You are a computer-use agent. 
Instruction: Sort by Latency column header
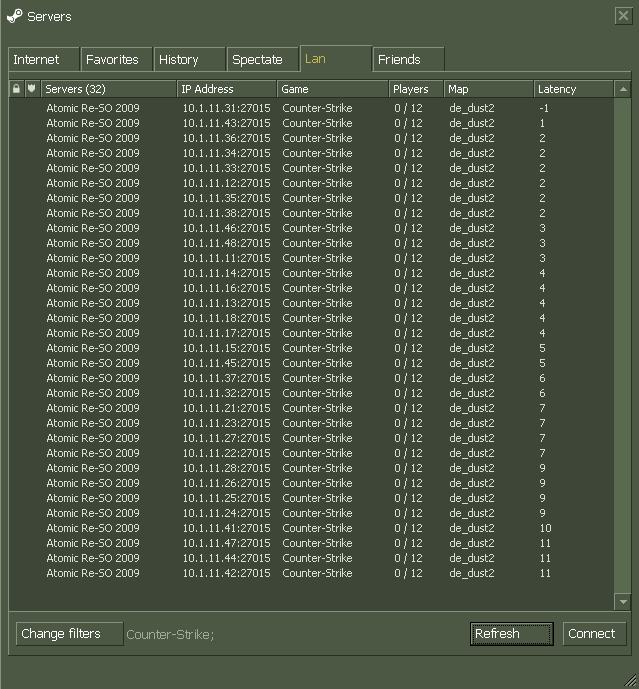pos(574,89)
